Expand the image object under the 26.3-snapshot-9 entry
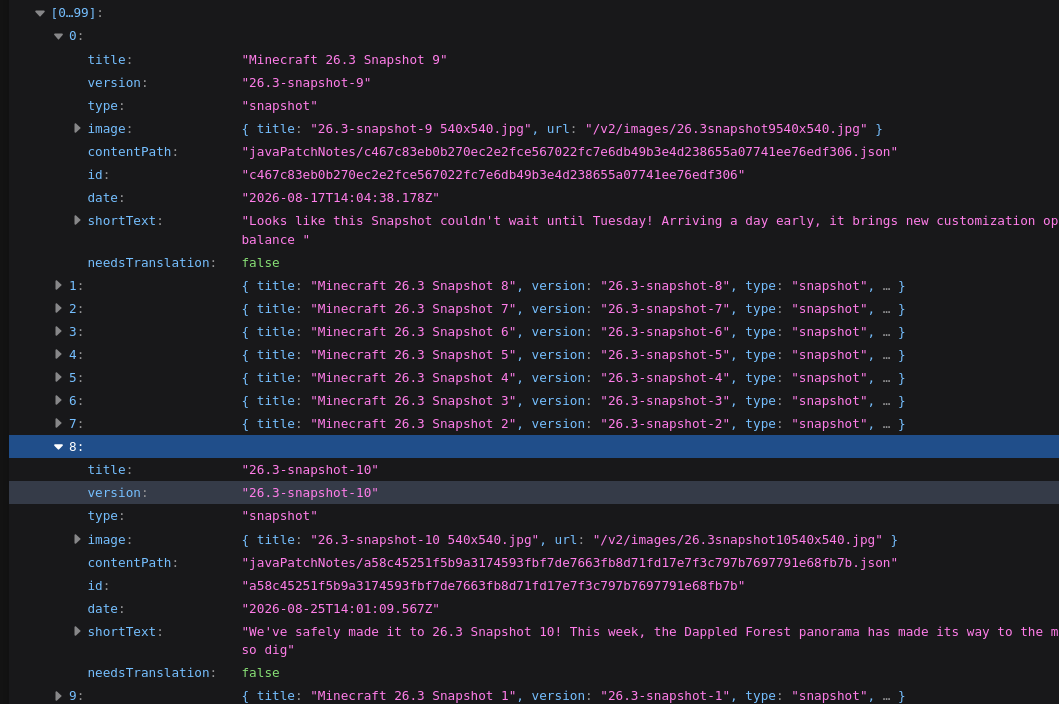The height and width of the screenshot is (704, 1059). pos(77,128)
